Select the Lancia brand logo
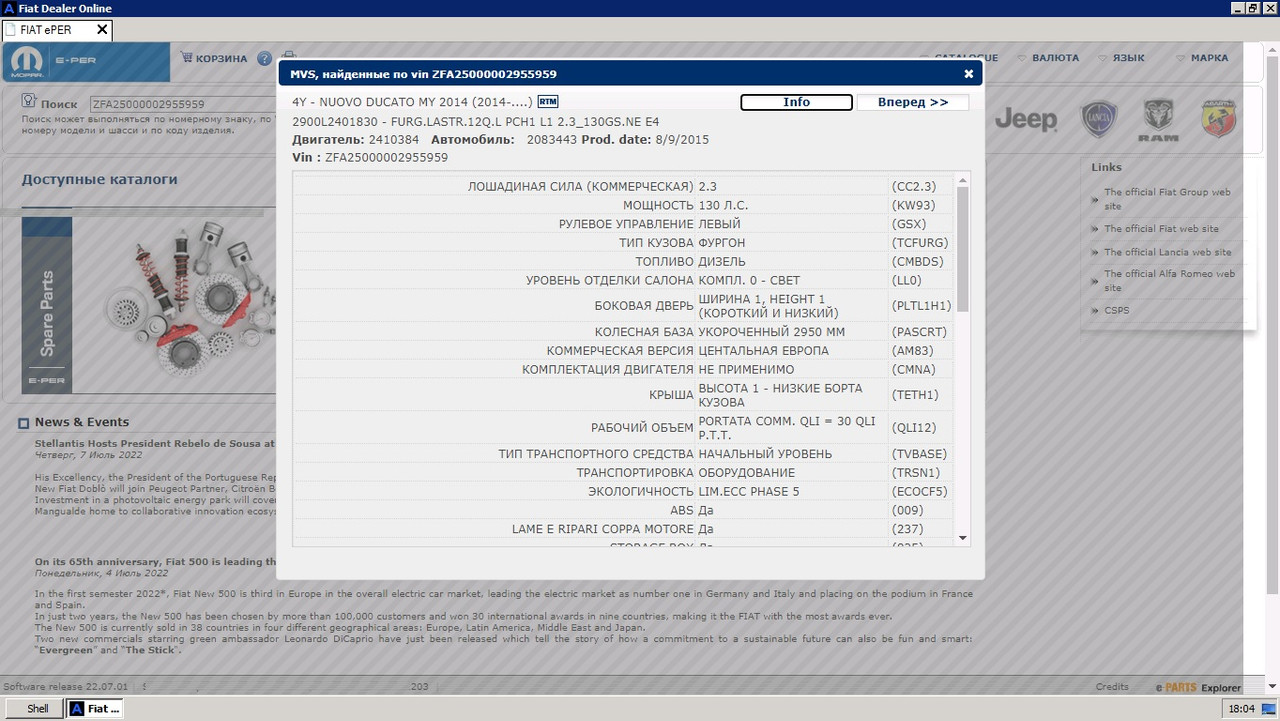The image size is (1280, 721). pyautogui.click(x=1098, y=120)
